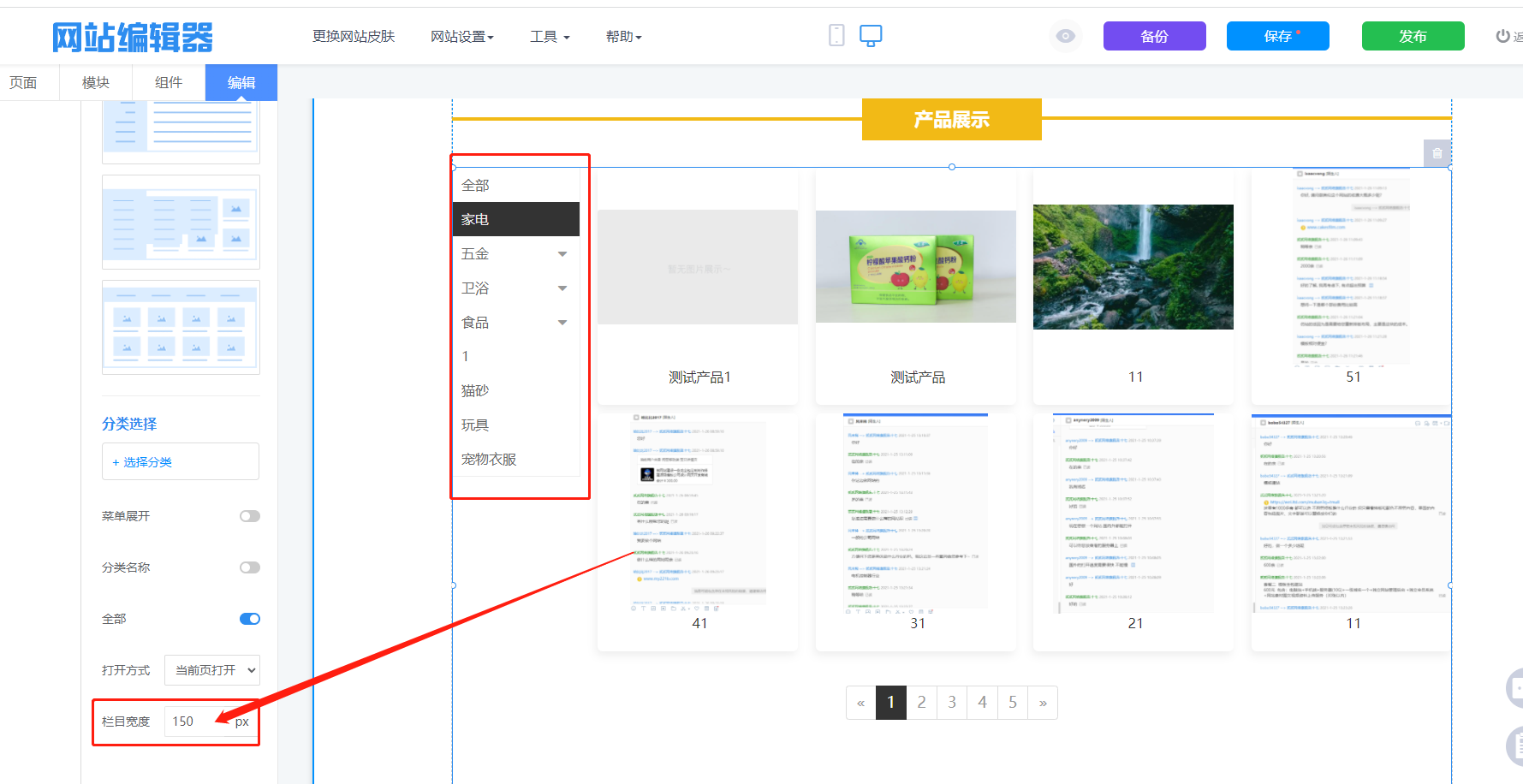Select the 家电 category

pos(516,219)
